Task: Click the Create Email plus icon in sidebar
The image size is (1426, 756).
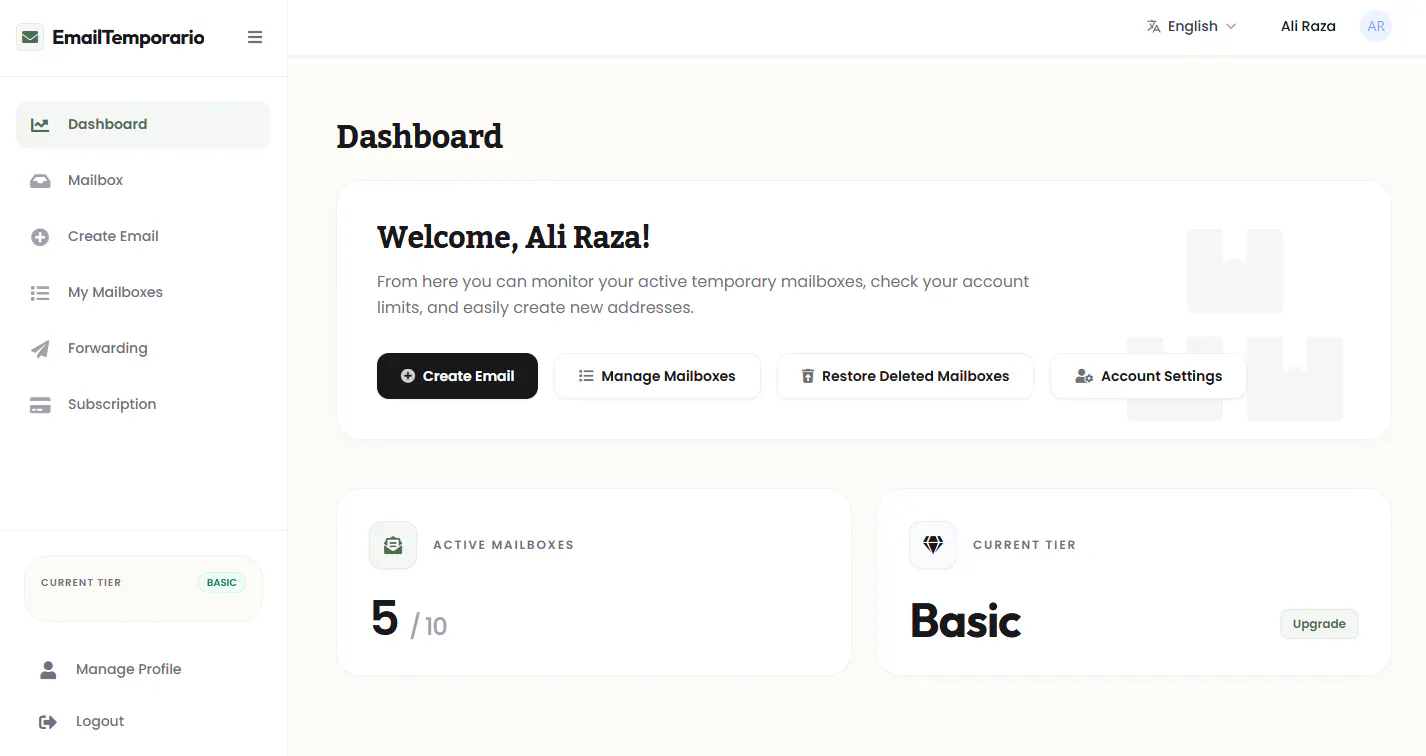Action: 40,237
